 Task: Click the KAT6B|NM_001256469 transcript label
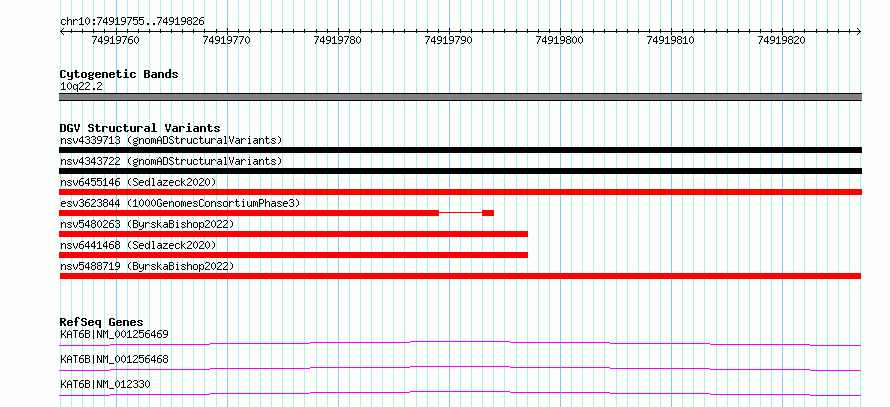pyautogui.click(x=114, y=334)
